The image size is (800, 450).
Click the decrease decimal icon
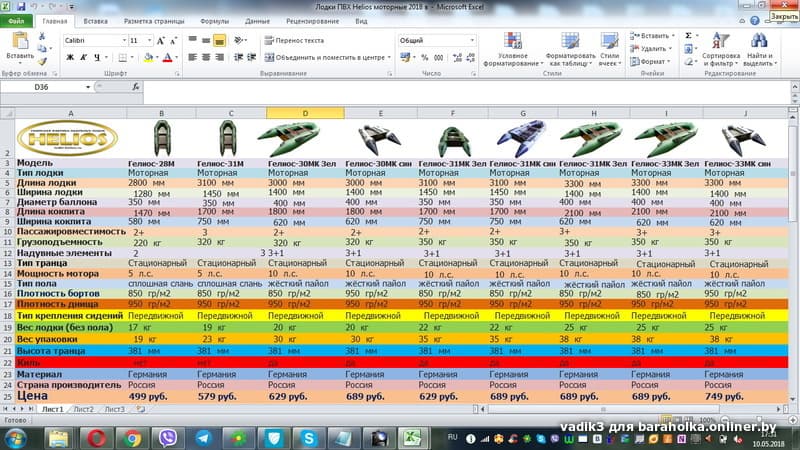pyautogui.click(x=470, y=58)
